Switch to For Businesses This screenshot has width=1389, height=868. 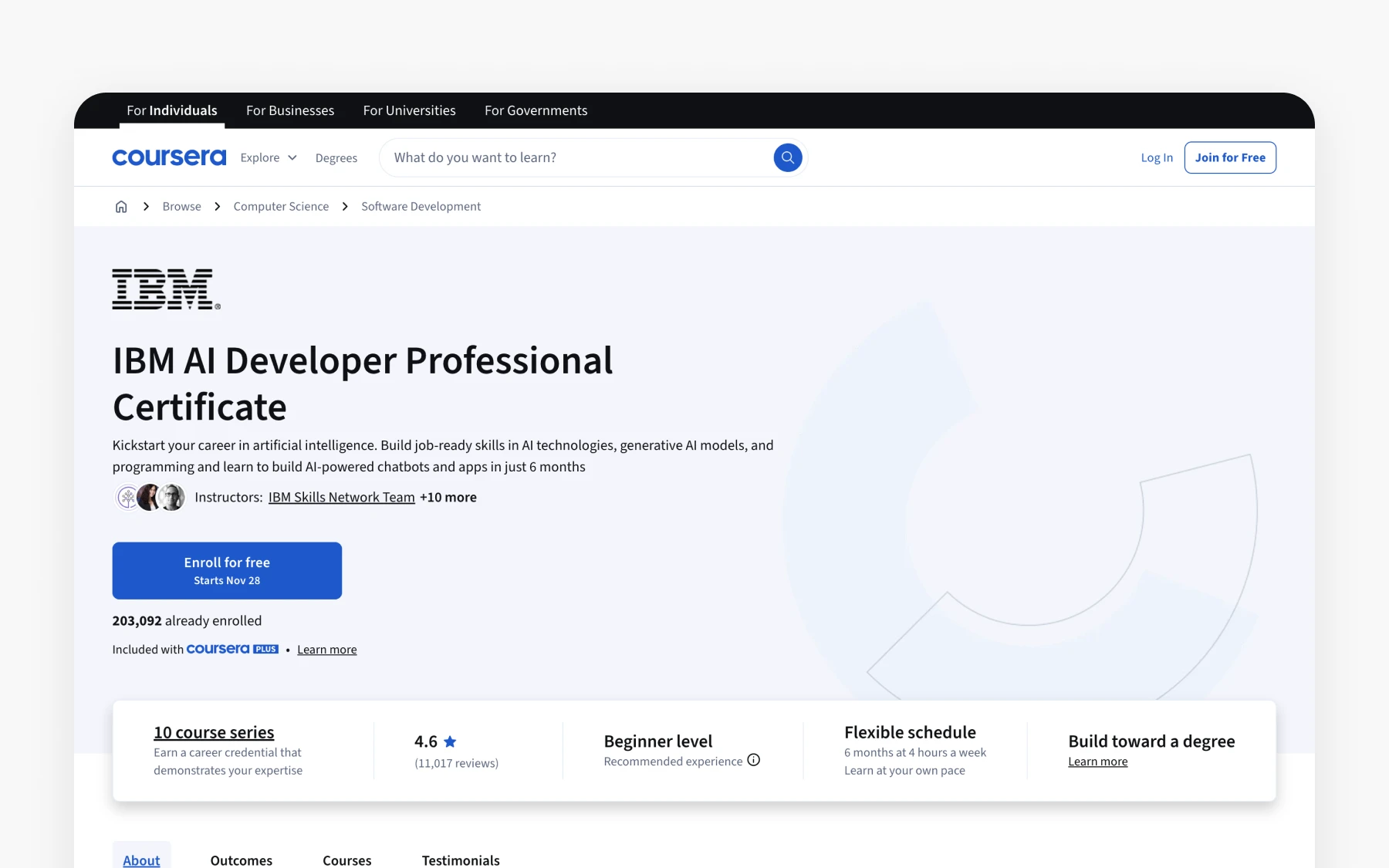click(290, 110)
